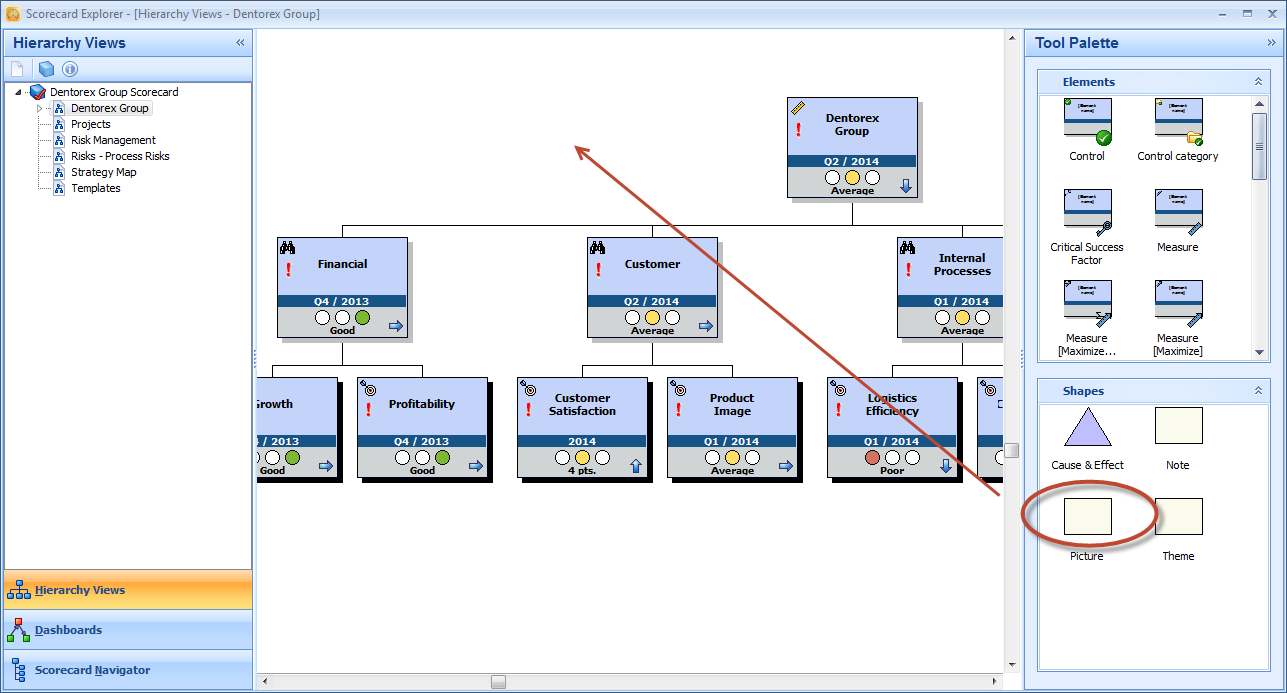Screen dimensions: 1287x693
Task: Click the green indicator on Financial node
Action: point(362,317)
